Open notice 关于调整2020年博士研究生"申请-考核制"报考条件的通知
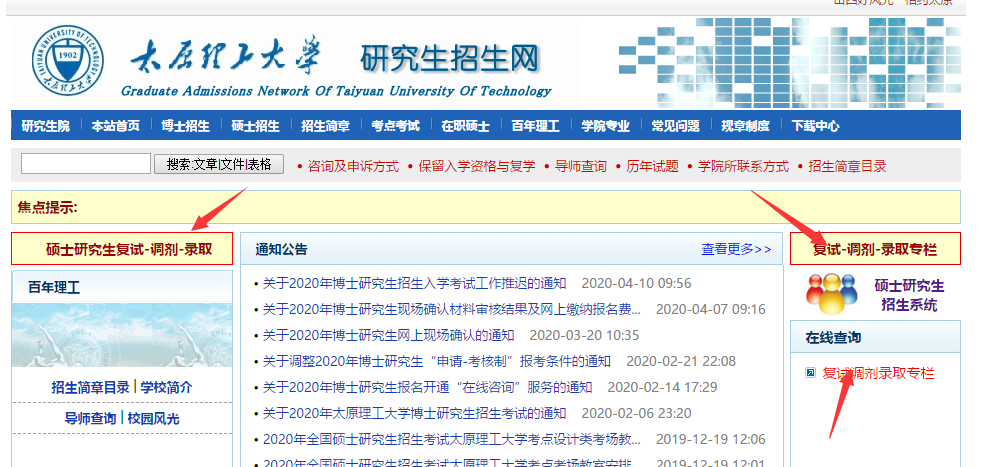 436,361
